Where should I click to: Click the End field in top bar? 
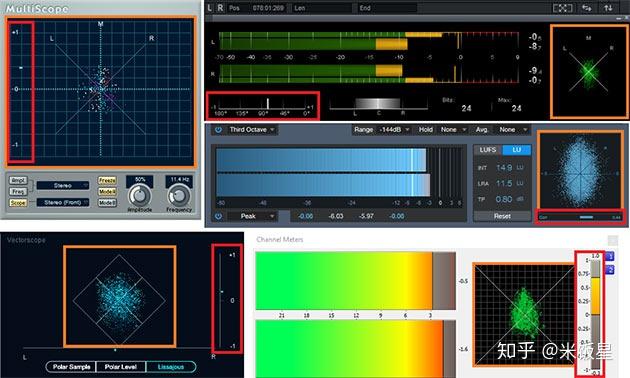387,8
